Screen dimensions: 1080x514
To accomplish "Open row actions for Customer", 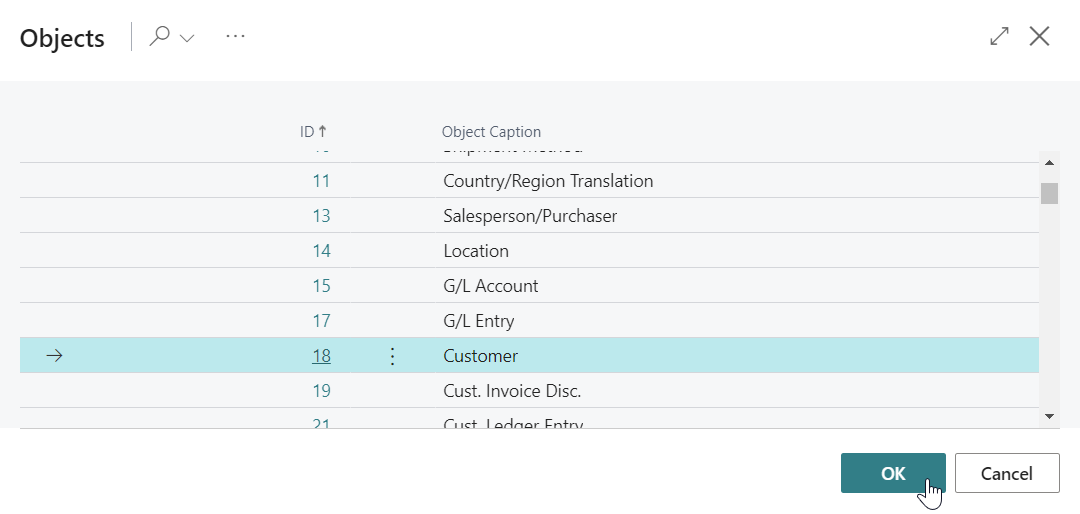I will coord(392,356).
